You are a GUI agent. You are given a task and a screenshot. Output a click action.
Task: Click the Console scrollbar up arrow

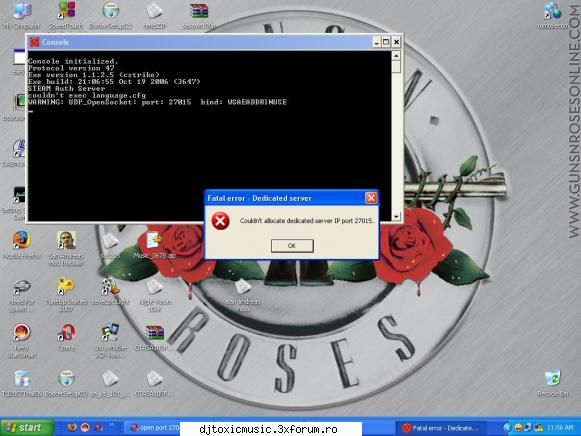[396, 56]
